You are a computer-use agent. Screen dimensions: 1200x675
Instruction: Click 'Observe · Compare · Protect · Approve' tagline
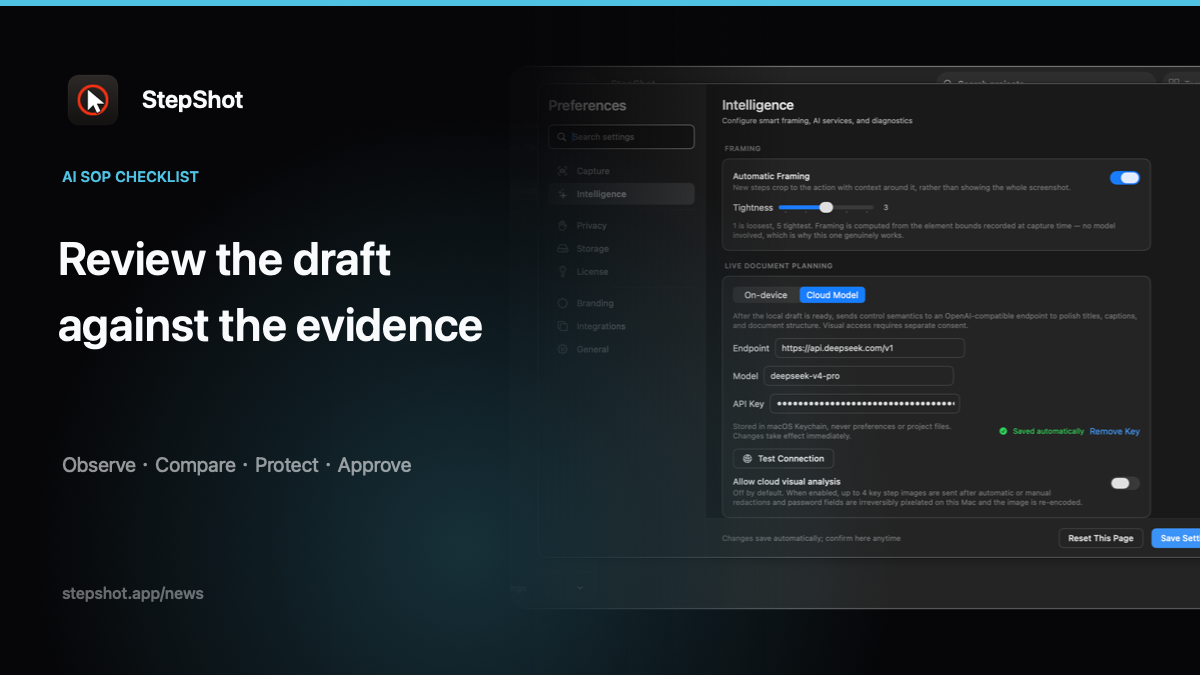(237, 465)
